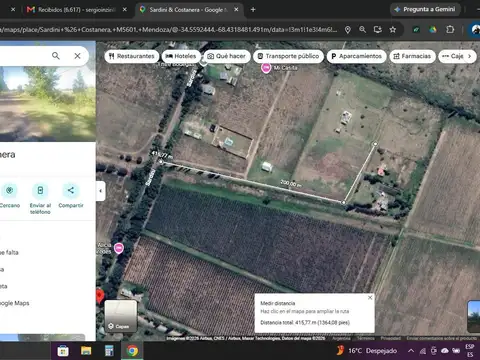Clear the Maps search box with X

tap(77, 56)
